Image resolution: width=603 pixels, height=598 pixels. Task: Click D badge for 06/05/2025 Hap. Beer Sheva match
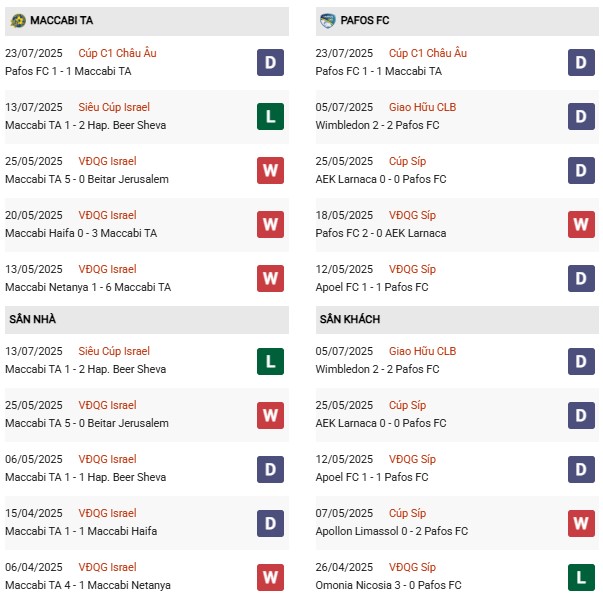tap(270, 468)
